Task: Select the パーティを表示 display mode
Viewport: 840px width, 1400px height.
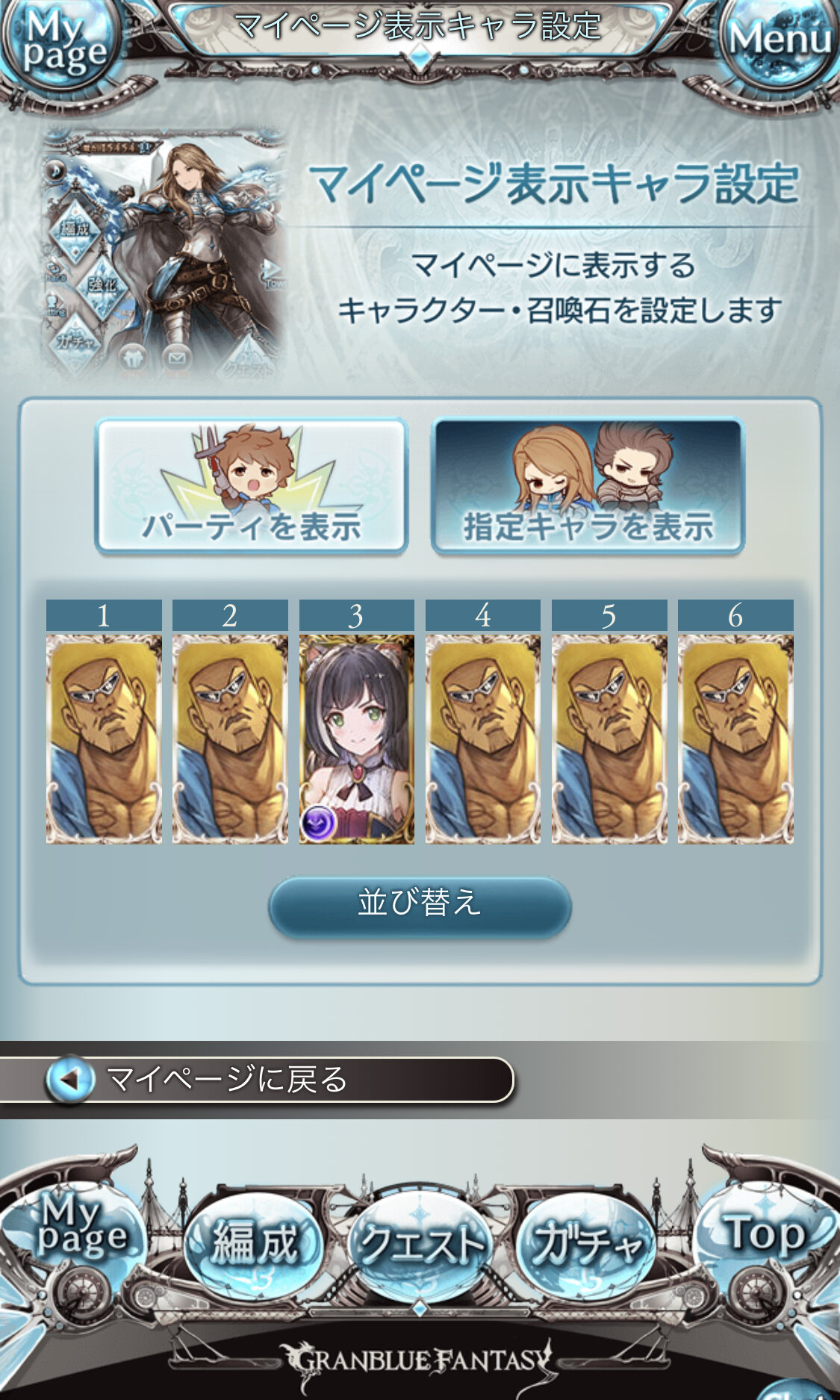Action: tap(251, 486)
